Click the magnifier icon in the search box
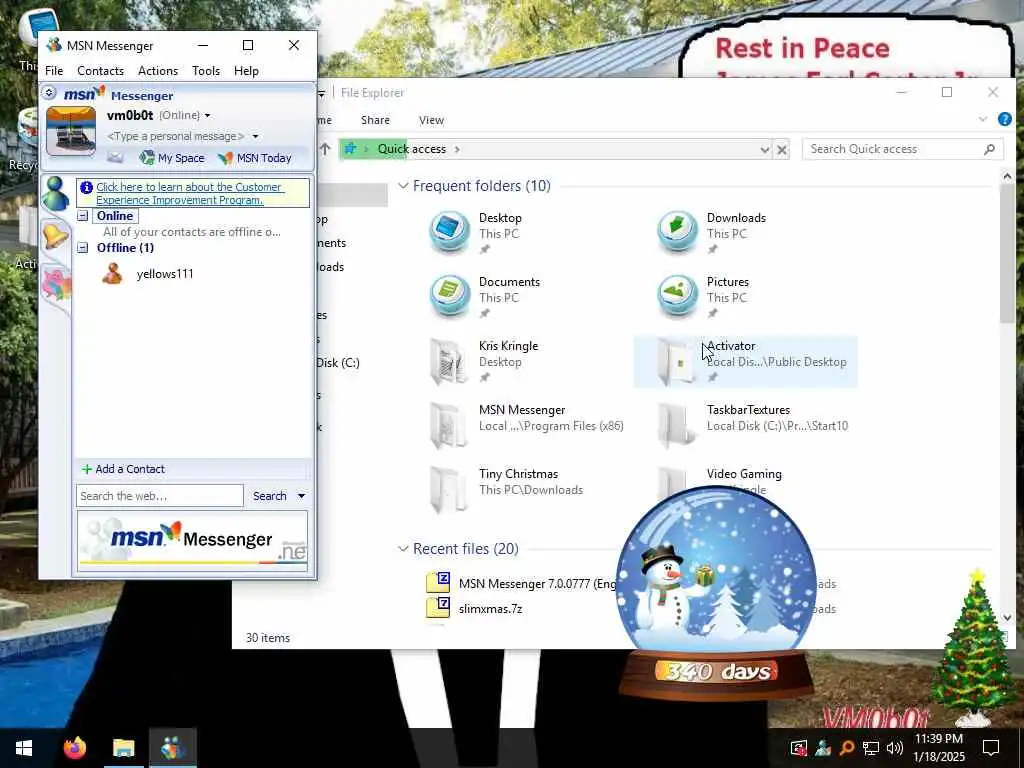The image size is (1024, 768). pyautogui.click(x=989, y=149)
